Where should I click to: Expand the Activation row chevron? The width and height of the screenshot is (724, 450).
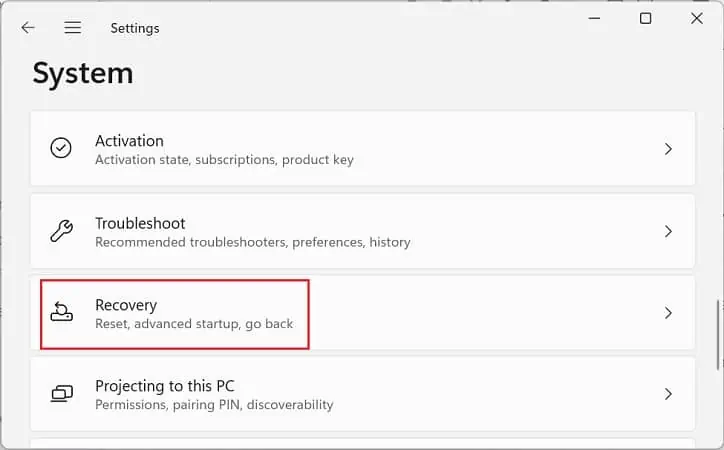668,149
